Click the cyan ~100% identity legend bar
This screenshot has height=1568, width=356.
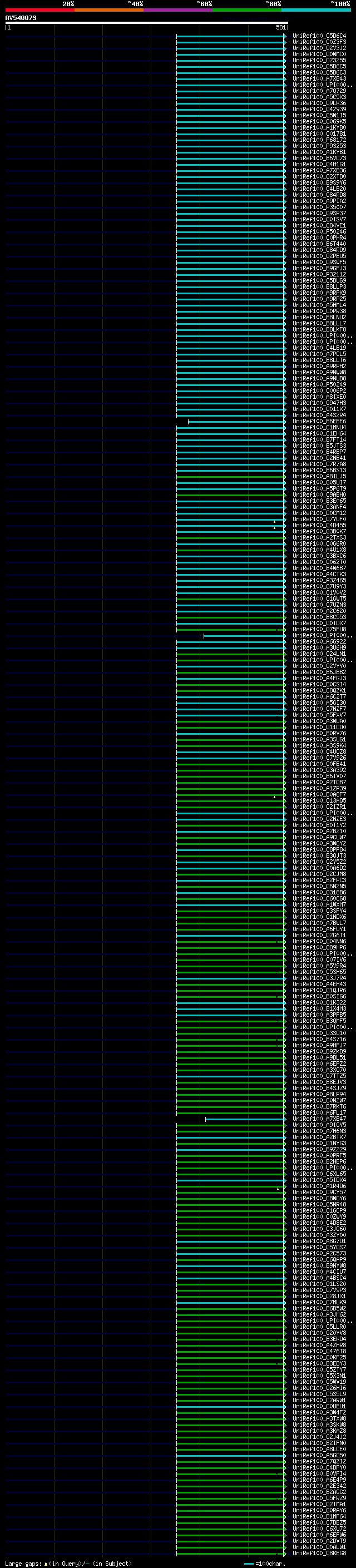click(x=317, y=10)
